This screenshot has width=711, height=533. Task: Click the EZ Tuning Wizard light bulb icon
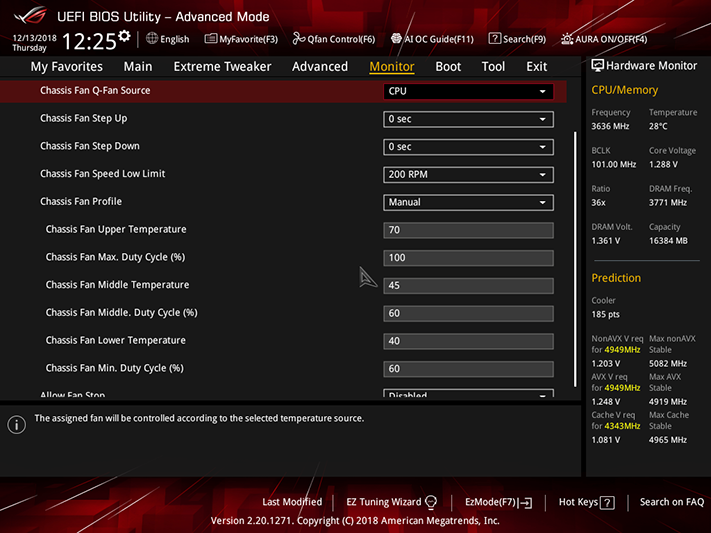(x=431, y=502)
